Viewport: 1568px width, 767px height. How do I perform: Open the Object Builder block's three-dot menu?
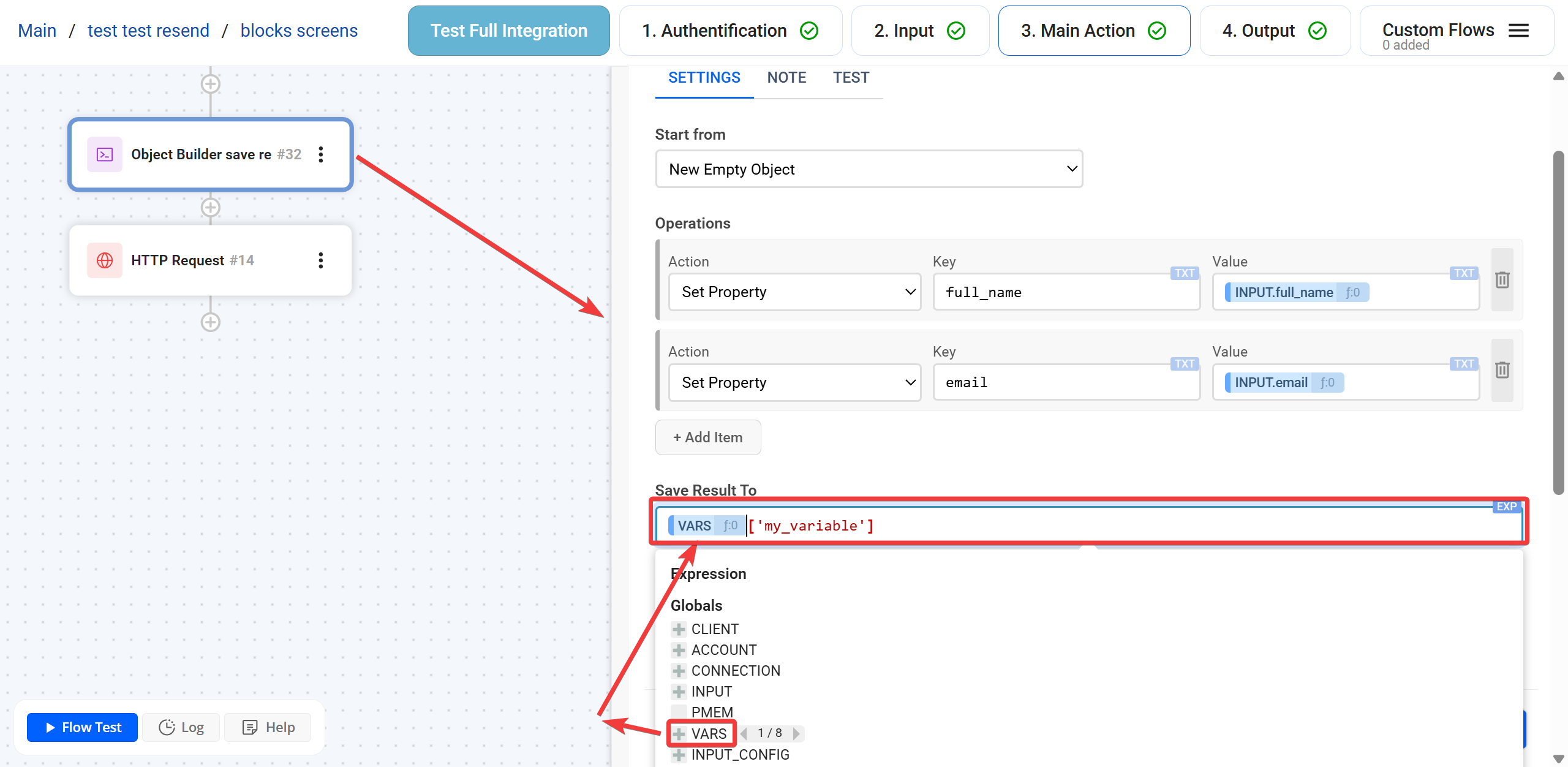tap(320, 154)
